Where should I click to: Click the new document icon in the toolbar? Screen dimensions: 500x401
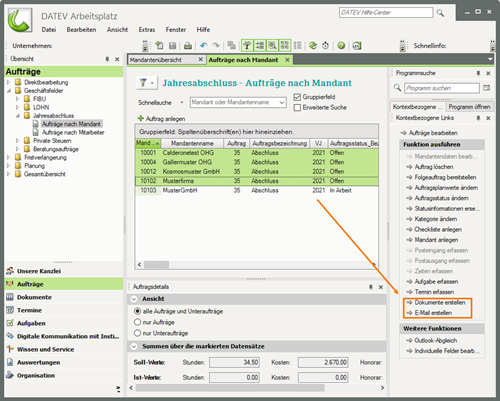[x=159, y=45]
